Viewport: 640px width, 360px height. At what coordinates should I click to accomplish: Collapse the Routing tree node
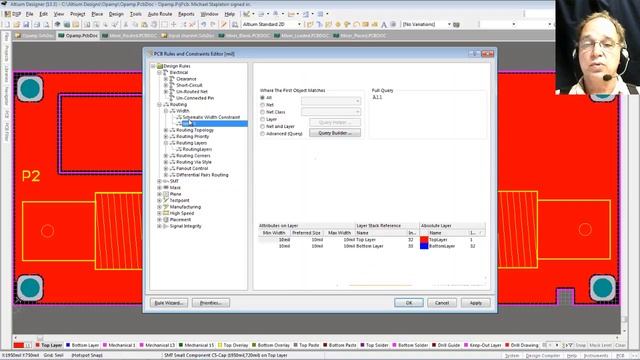coord(160,104)
